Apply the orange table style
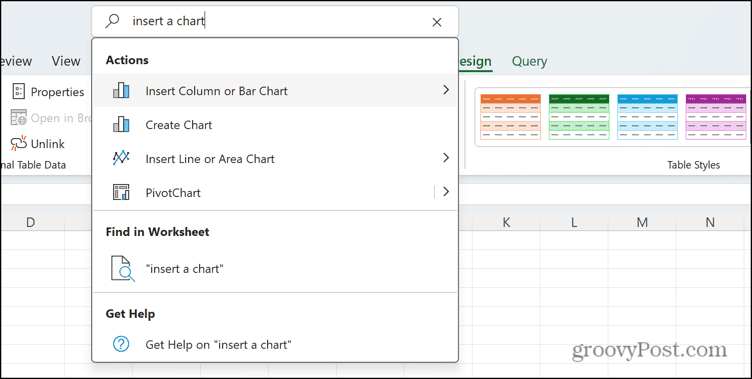This screenshot has width=752, height=379. coord(511,117)
